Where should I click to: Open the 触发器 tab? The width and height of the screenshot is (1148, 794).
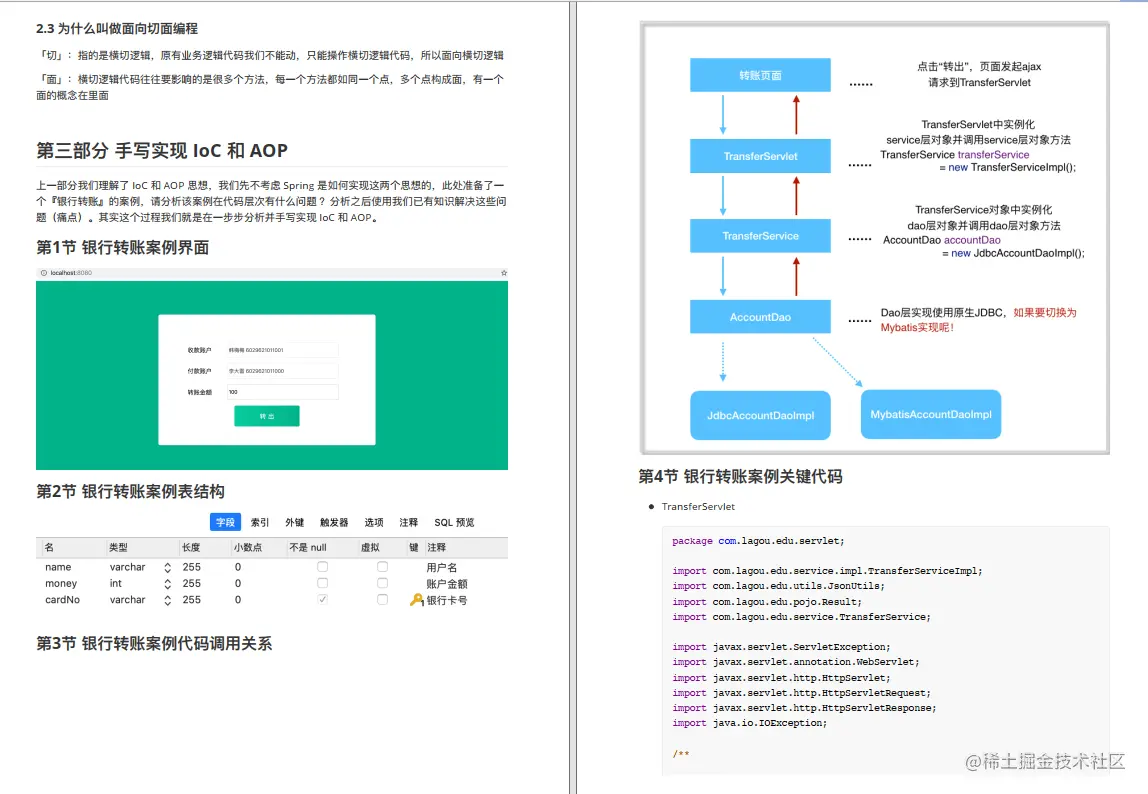pos(334,522)
